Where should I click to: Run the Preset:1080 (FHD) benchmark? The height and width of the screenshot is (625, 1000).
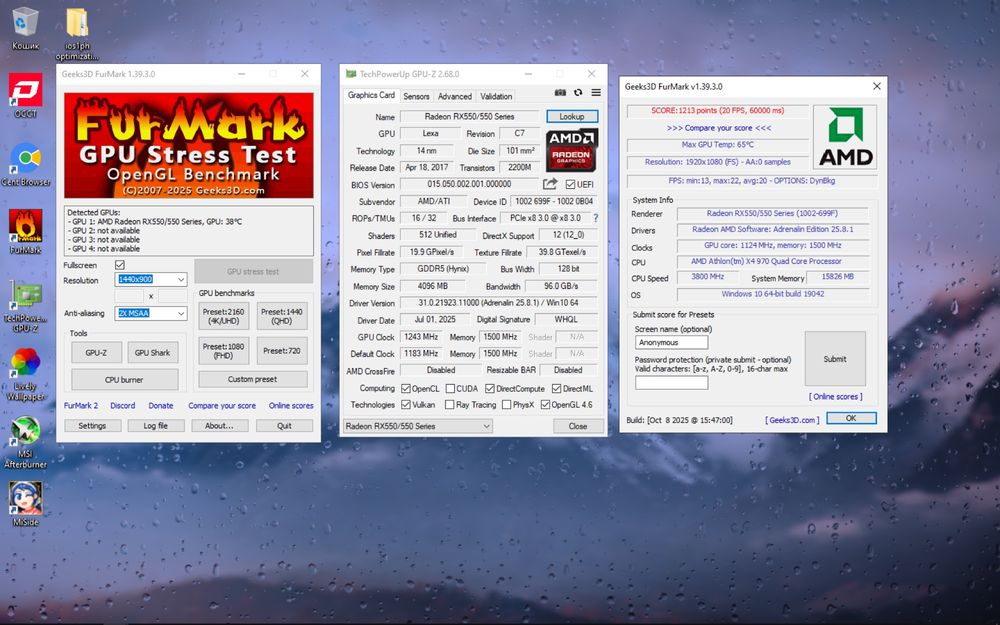tap(224, 351)
